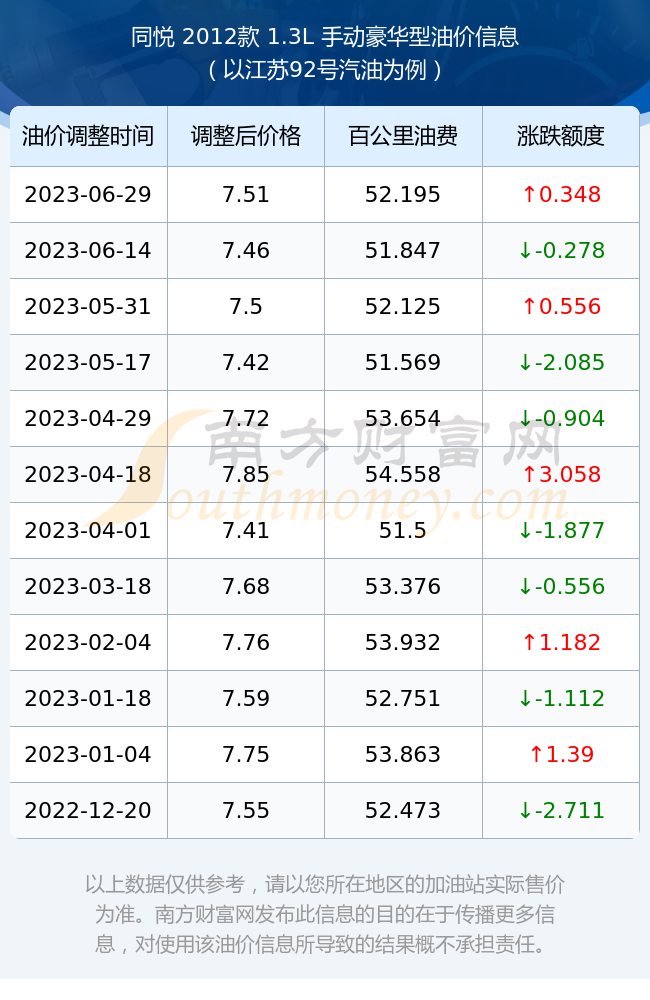Select the date cell 2023-06-29
650x1000 pixels.
(x=88, y=195)
